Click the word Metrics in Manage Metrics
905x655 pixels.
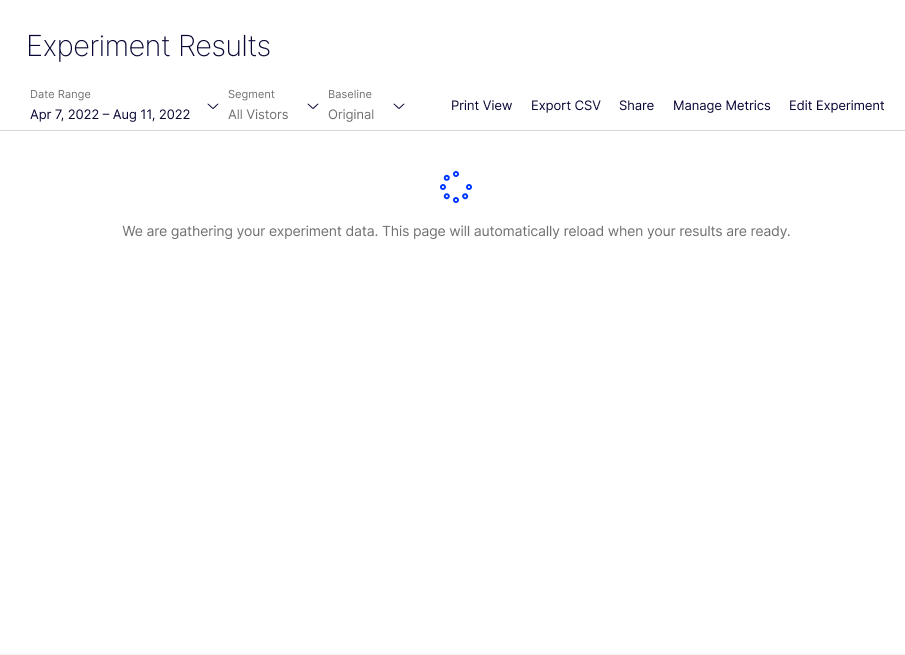click(746, 106)
